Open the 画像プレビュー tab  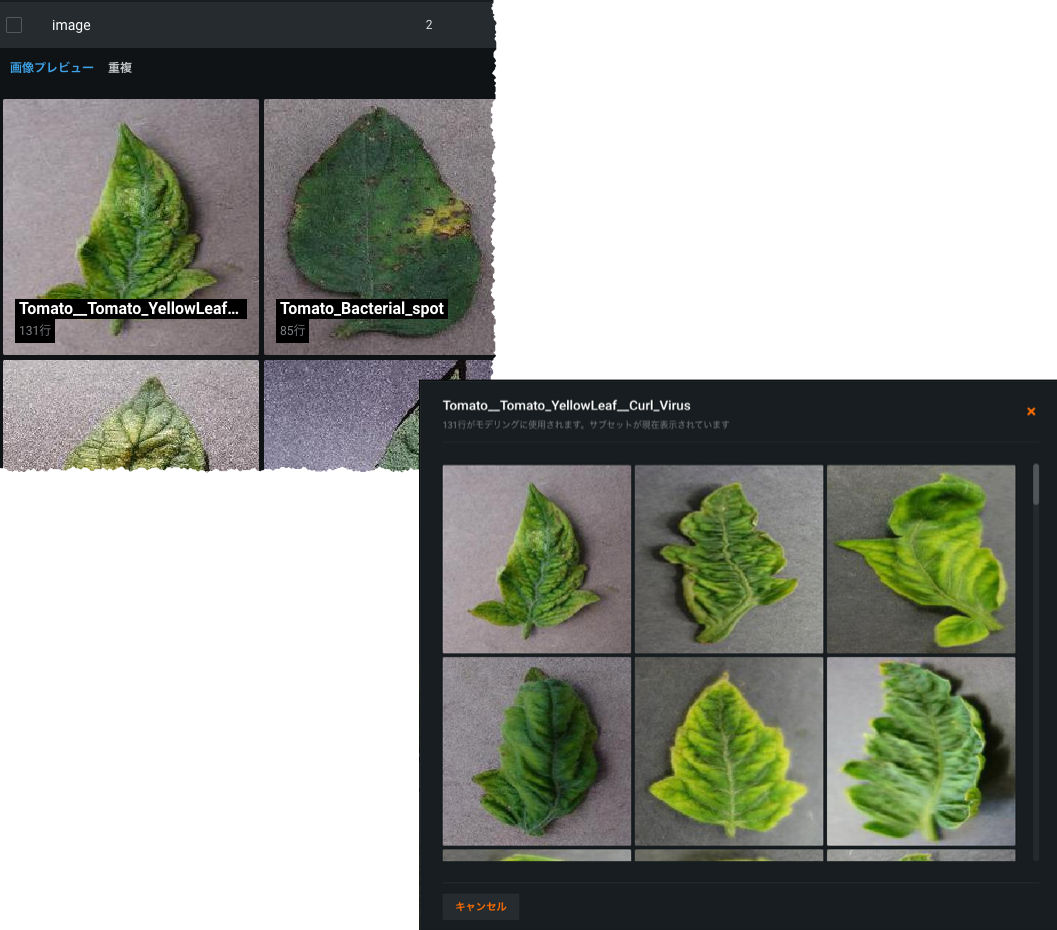click(x=51, y=67)
